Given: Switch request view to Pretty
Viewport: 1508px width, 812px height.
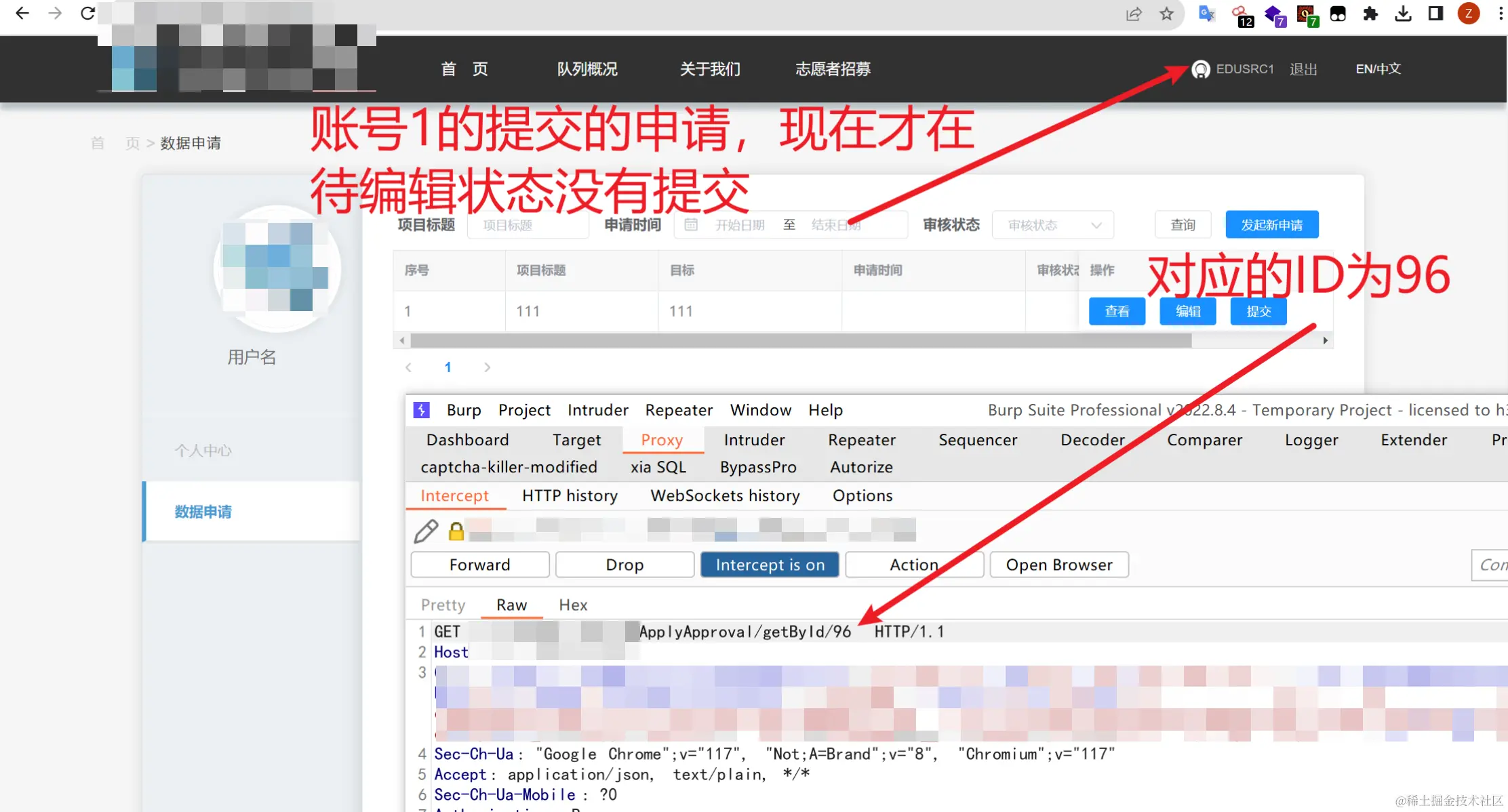Looking at the screenshot, I should [443, 605].
